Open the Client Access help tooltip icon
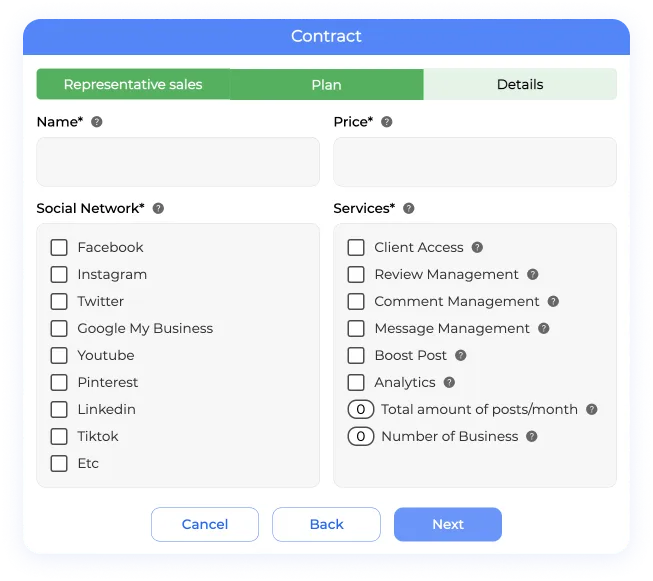Image resolution: width=653 pixels, height=581 pixels. point(477,247)
